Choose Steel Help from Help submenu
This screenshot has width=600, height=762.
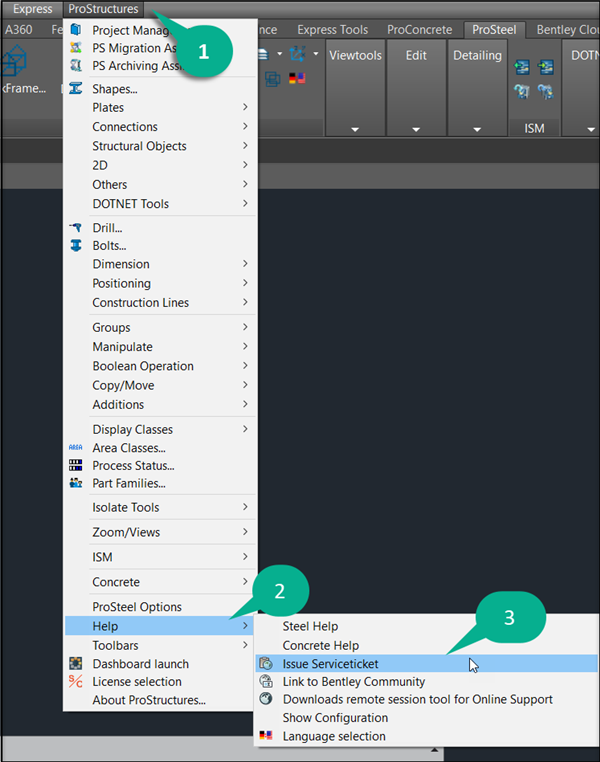[427, 626]
